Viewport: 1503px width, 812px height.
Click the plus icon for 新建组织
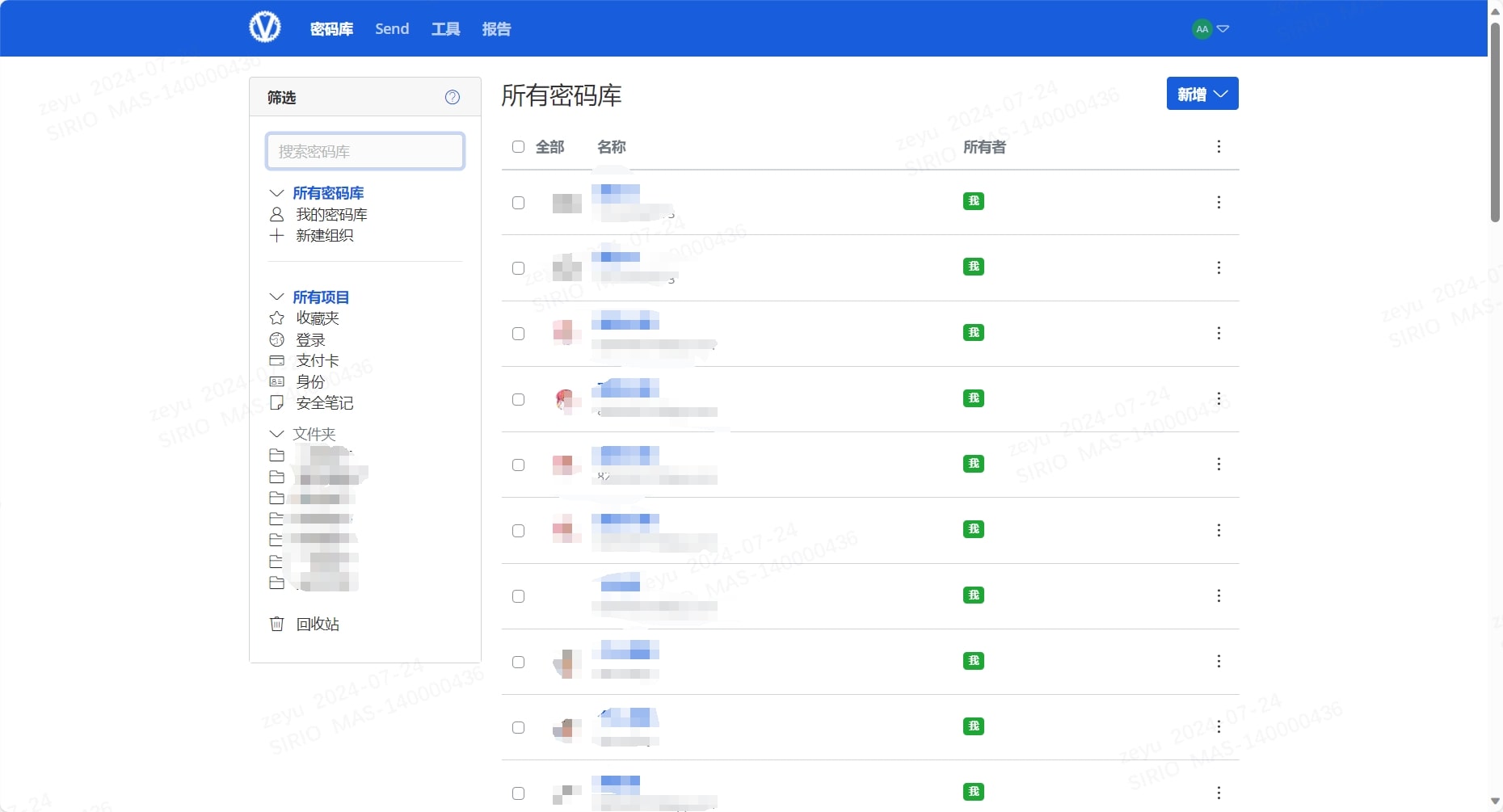[276, 235]
